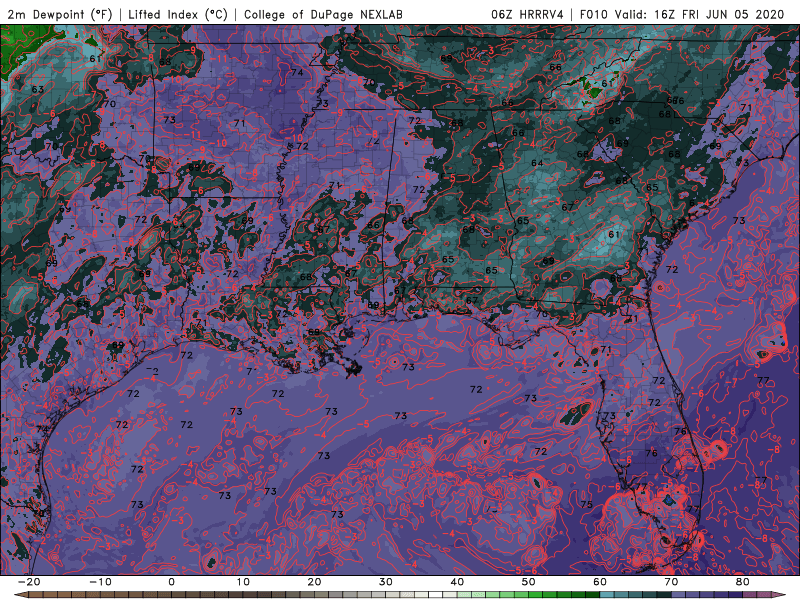Click the "60" color scale label

coord(600,582)
